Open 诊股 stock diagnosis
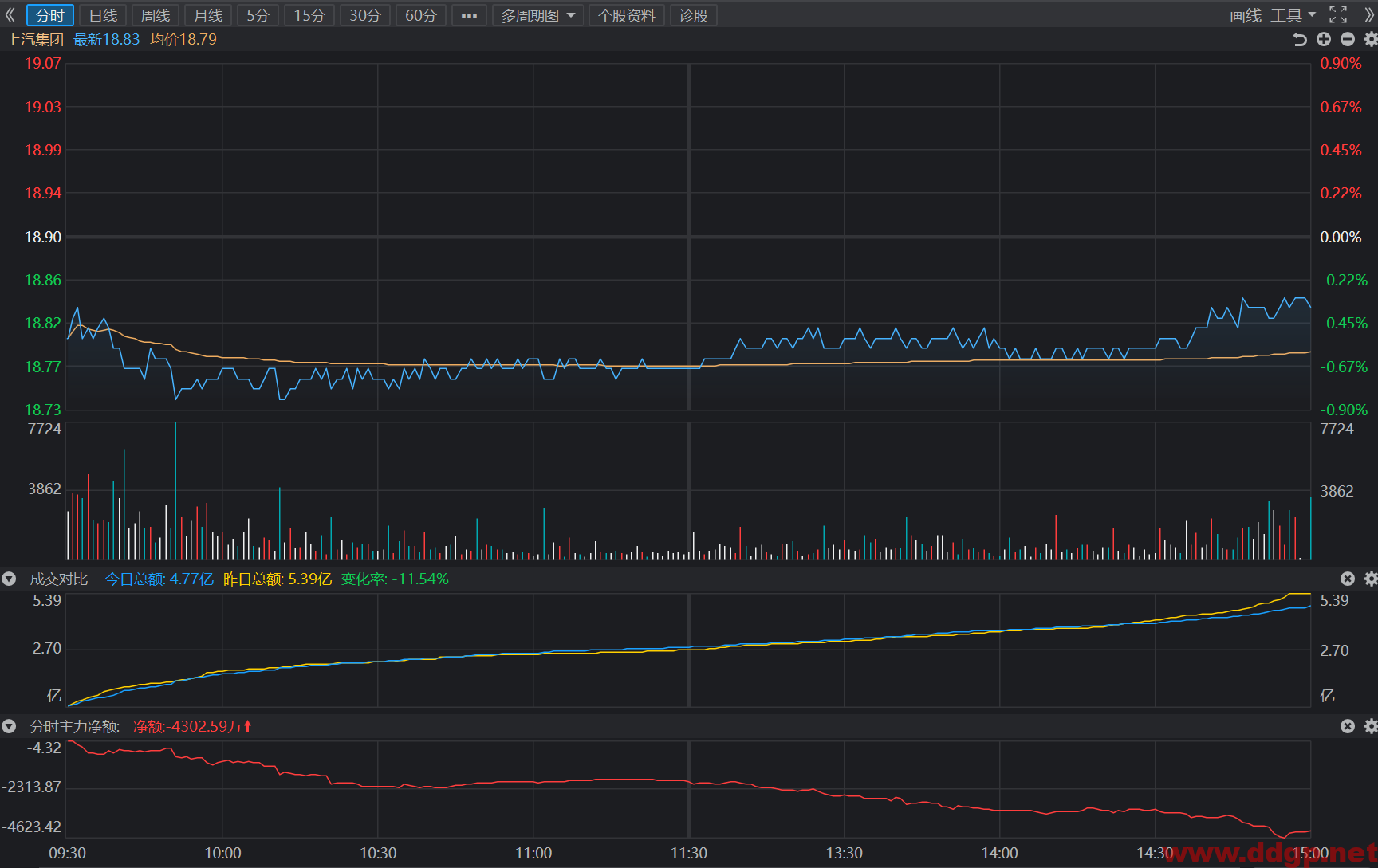This screenshot has width=1378, height=868. [x=694, y=15]
